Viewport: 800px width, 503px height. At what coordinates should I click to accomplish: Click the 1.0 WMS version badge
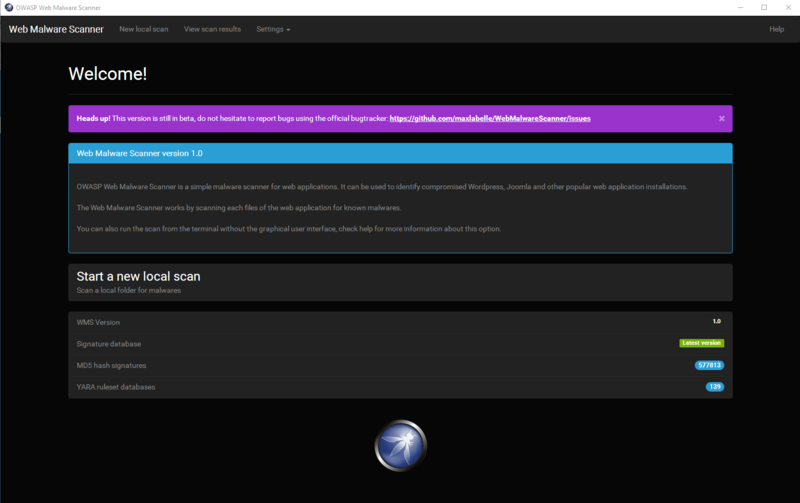point(716,322)
